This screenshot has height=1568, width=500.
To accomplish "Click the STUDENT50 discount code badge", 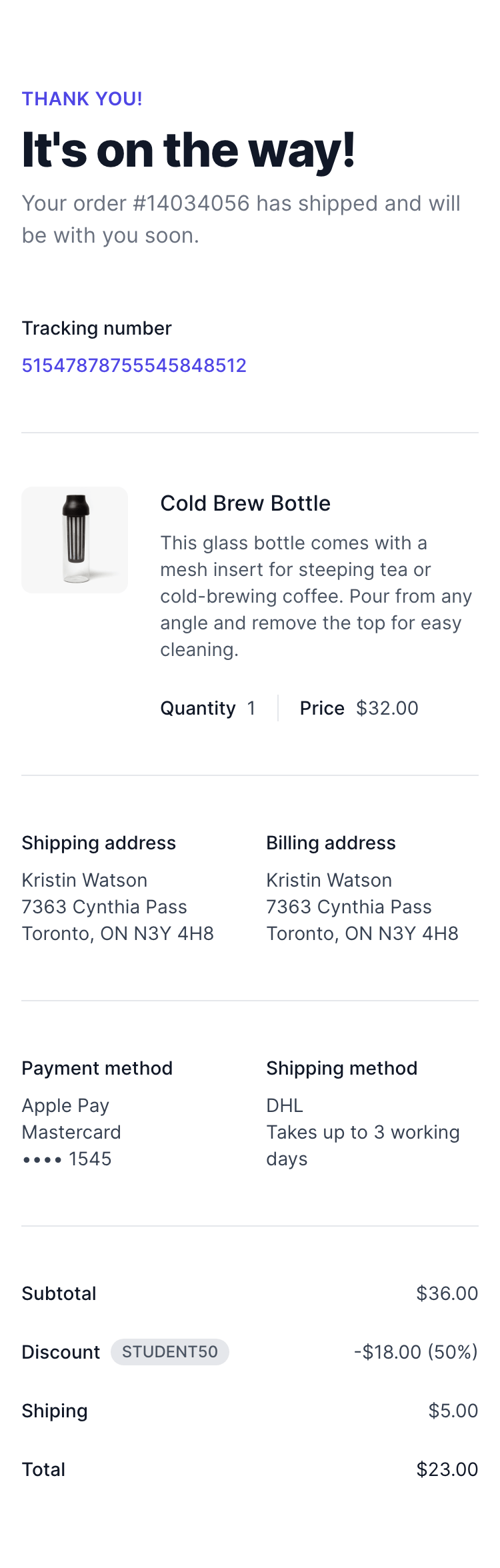I will tap(170, 1352).
